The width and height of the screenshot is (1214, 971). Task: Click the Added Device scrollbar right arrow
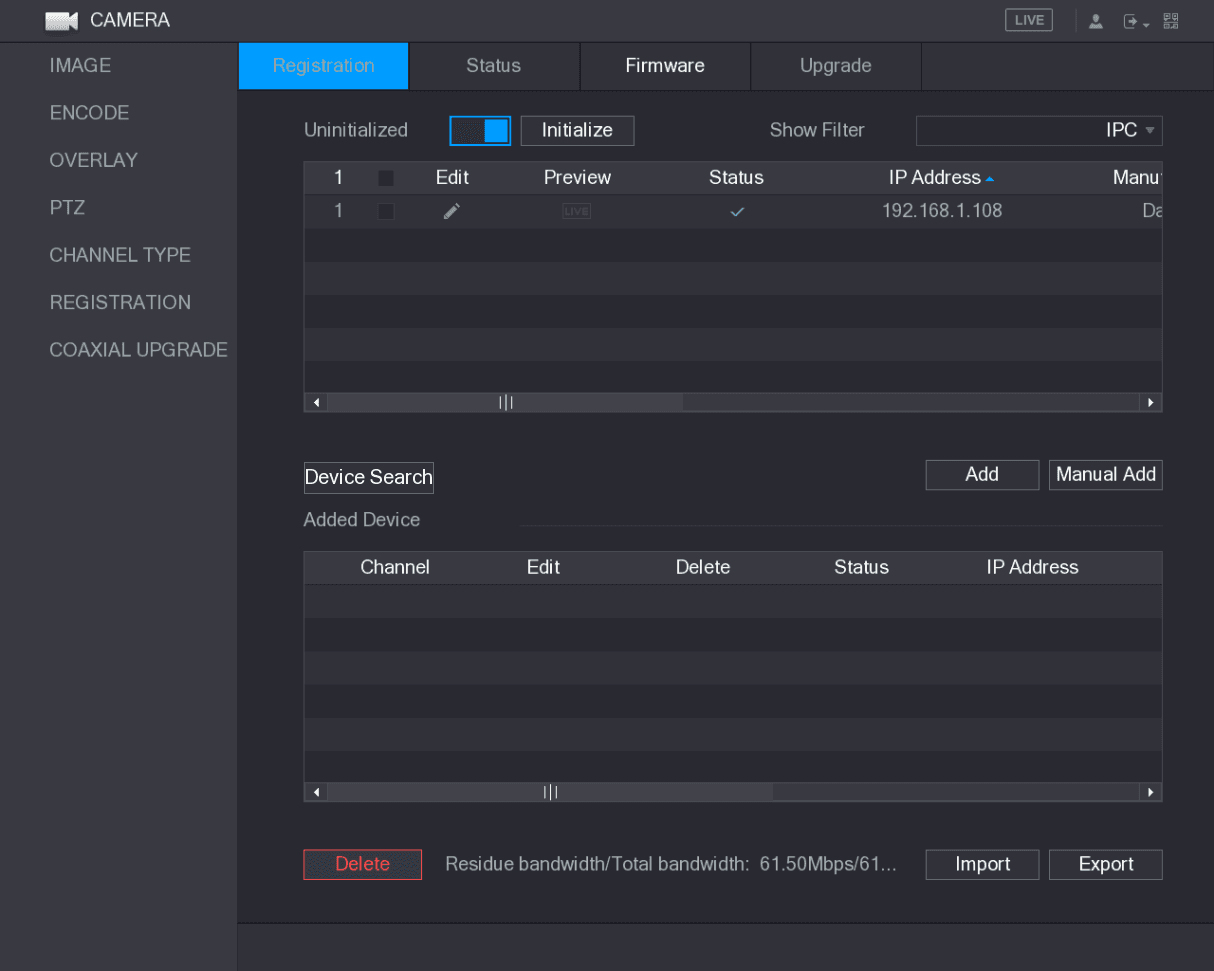1150,792
